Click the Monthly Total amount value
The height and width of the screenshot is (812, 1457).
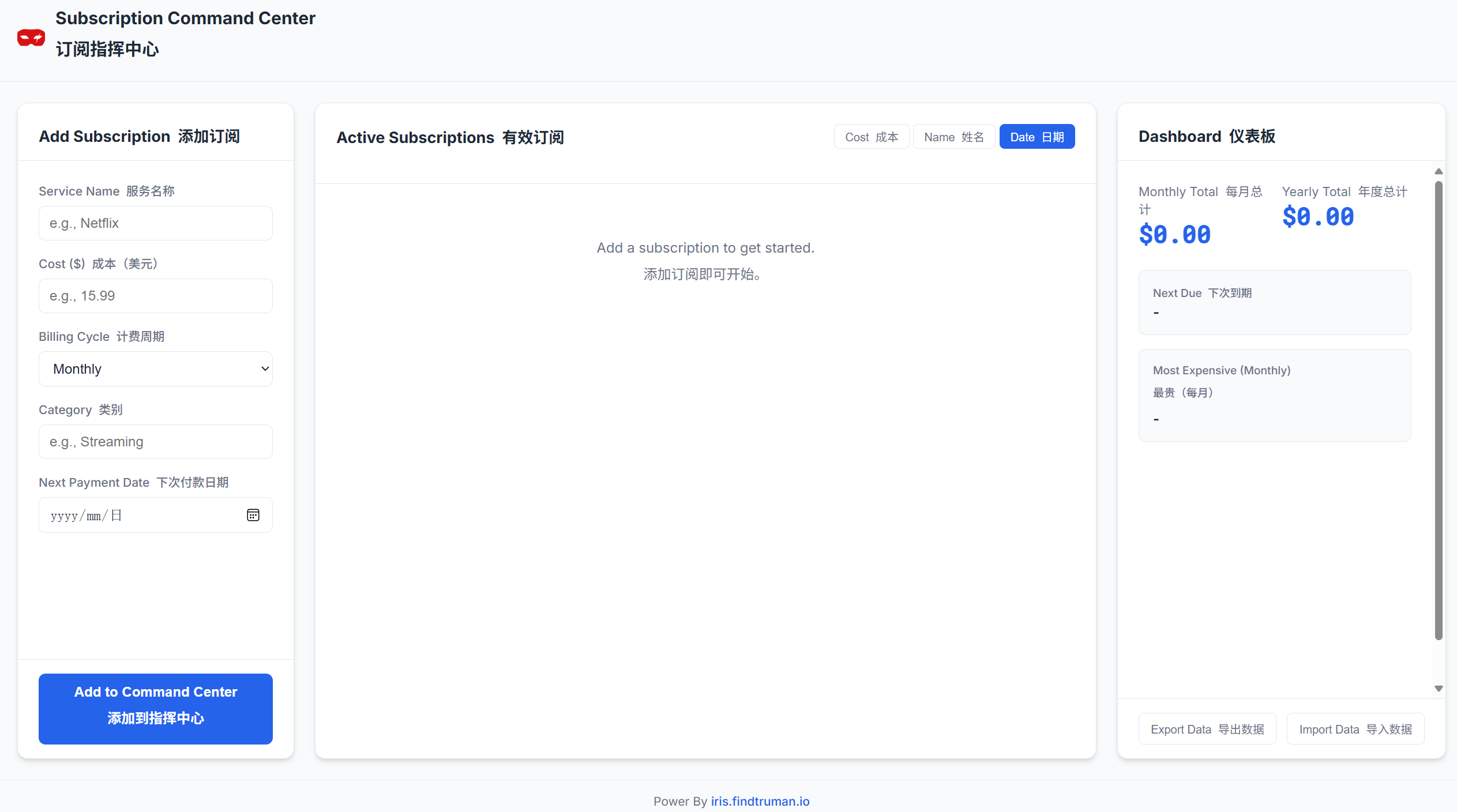coord(1174,235)
